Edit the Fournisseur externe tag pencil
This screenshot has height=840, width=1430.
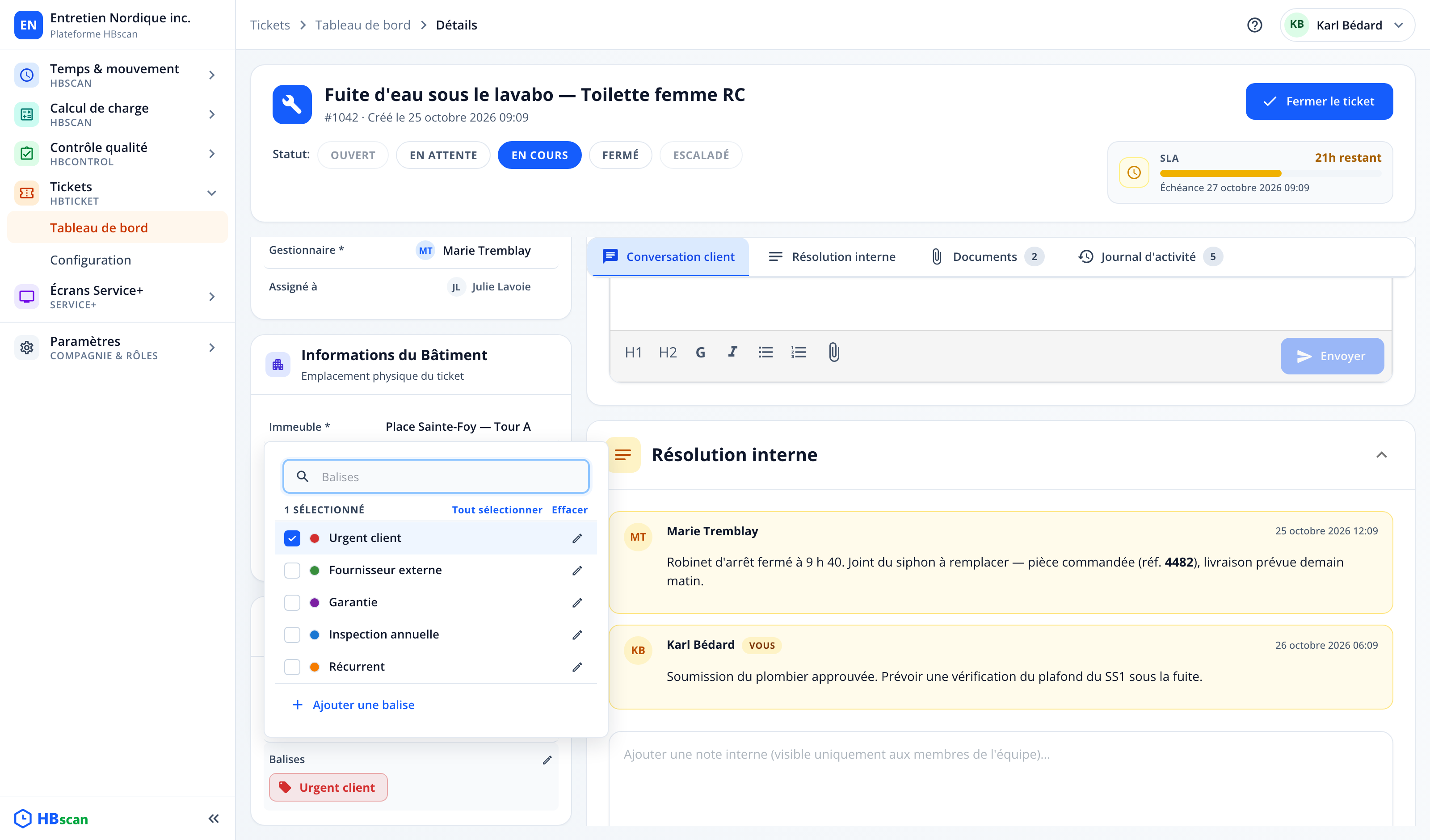[x=577, y=571]
